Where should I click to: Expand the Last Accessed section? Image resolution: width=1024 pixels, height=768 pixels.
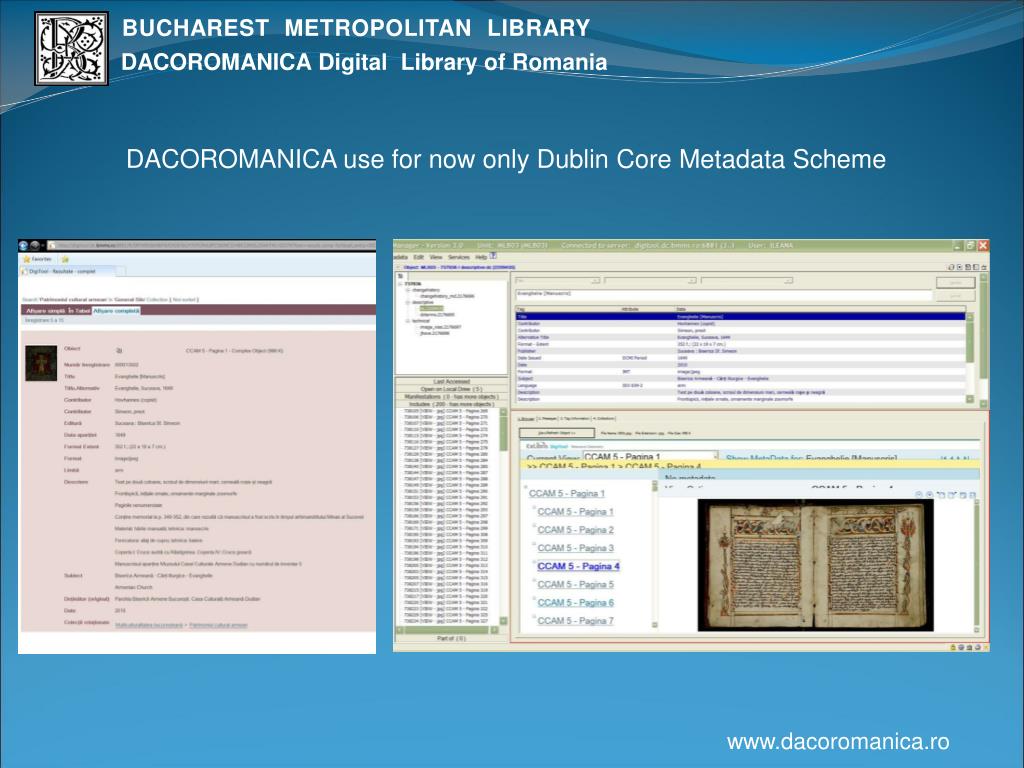click(x=451, y=381)
